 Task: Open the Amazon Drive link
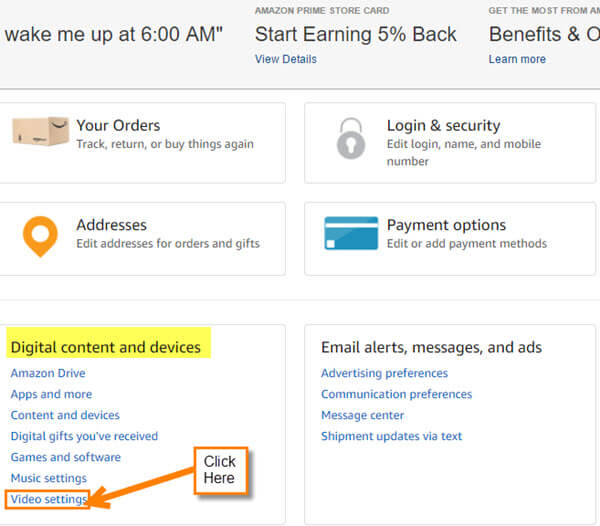[x=48, y=373]
